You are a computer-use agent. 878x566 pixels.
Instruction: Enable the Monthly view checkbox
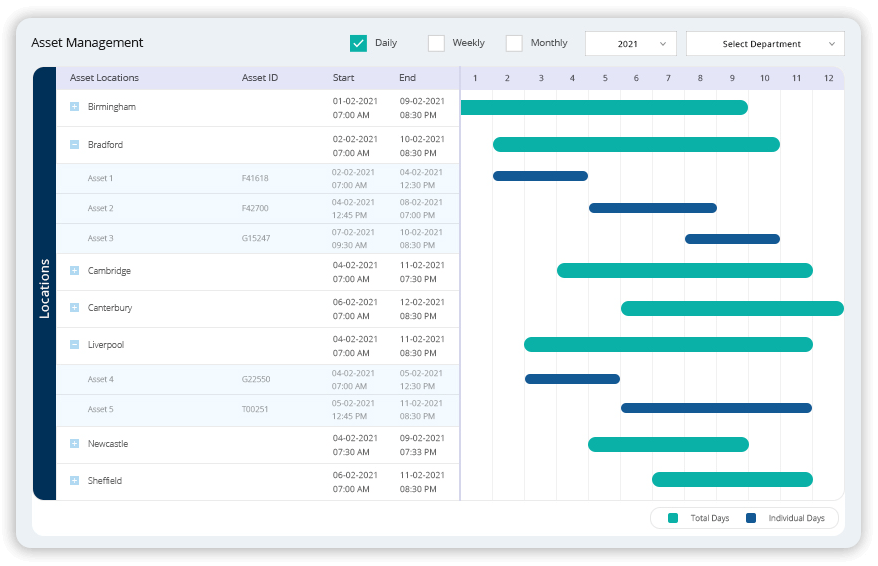[x=514, y=43]
